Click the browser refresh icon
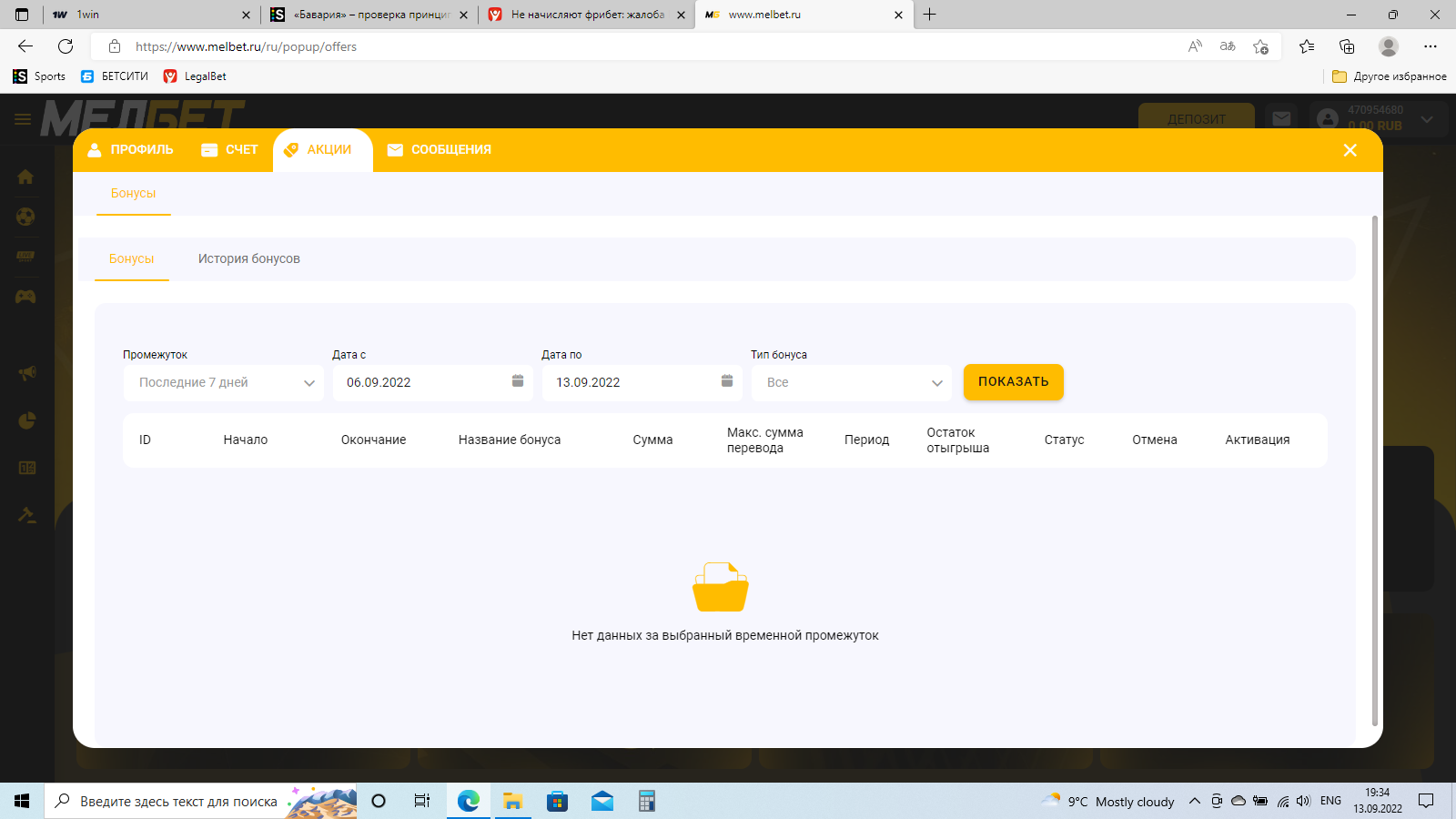Screen dimensions: 1456x819 [66, 46]
